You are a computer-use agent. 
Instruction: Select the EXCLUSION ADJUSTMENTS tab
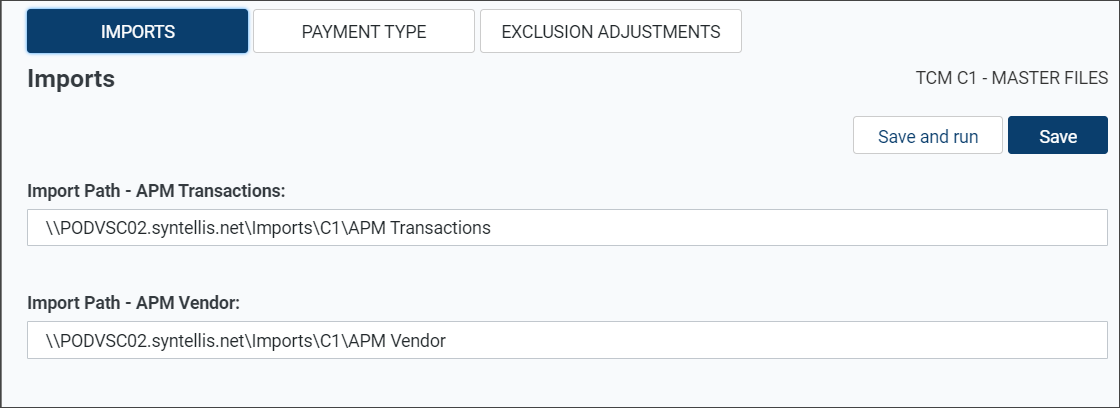tap(611, 31)
